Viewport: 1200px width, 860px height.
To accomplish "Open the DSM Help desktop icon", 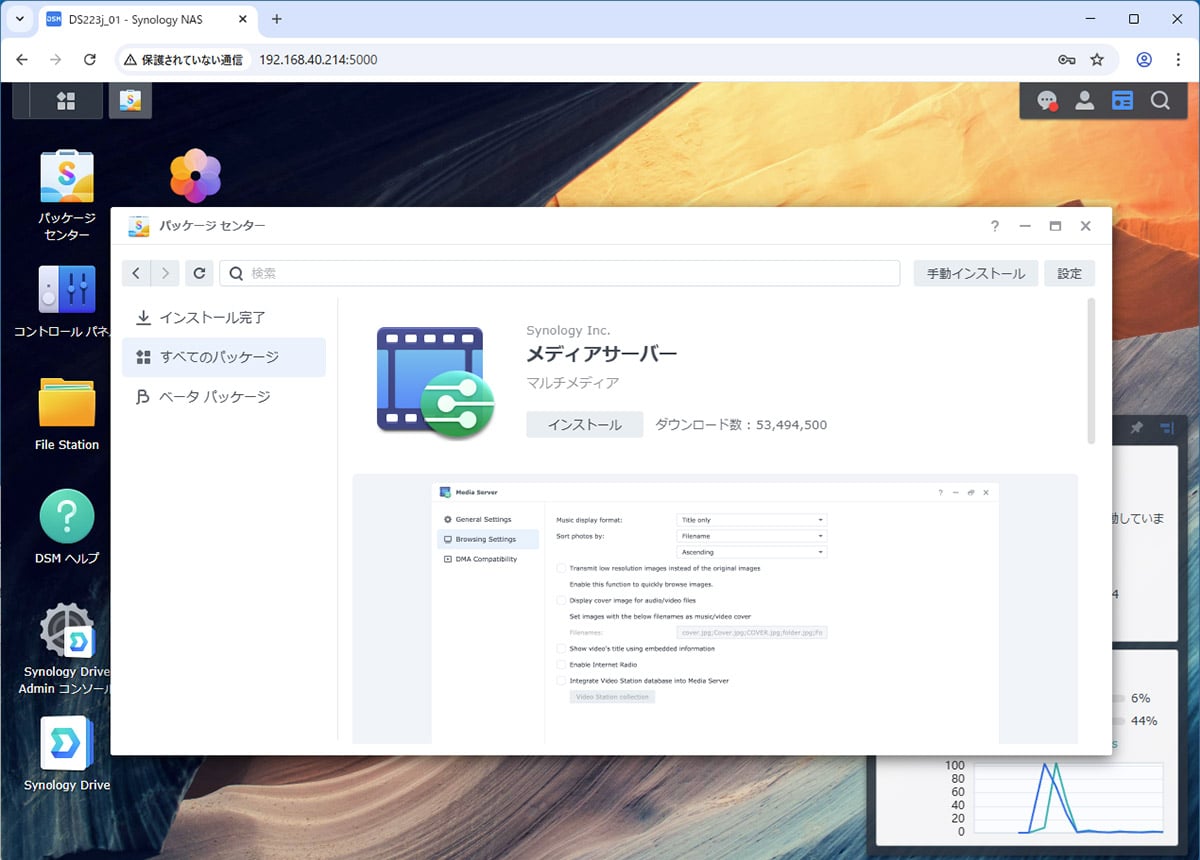I will (x=67, y=517).
